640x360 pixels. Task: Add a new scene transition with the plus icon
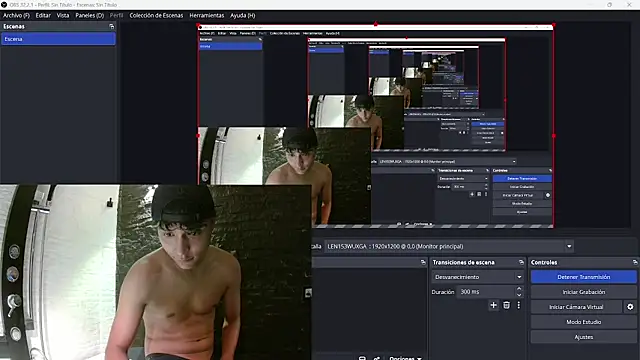pyautogui.click(x=493, y=305)
